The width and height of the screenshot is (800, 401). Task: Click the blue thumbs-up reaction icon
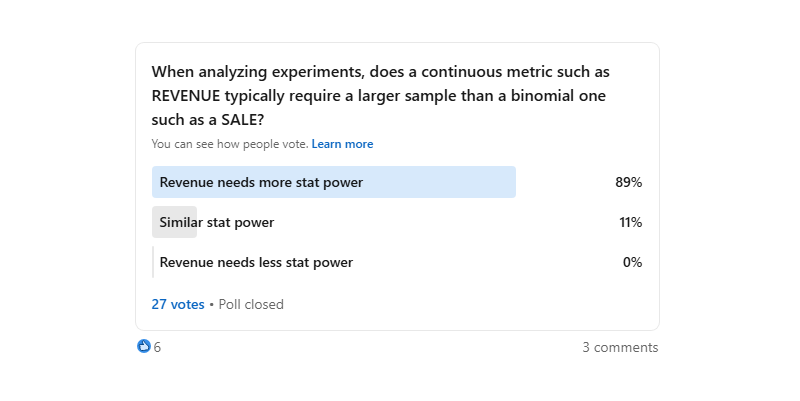[x=144, y=347]
